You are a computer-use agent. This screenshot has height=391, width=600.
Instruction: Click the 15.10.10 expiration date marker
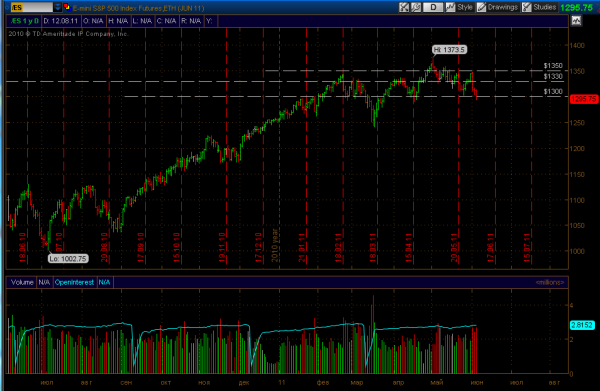click(176, 247)
